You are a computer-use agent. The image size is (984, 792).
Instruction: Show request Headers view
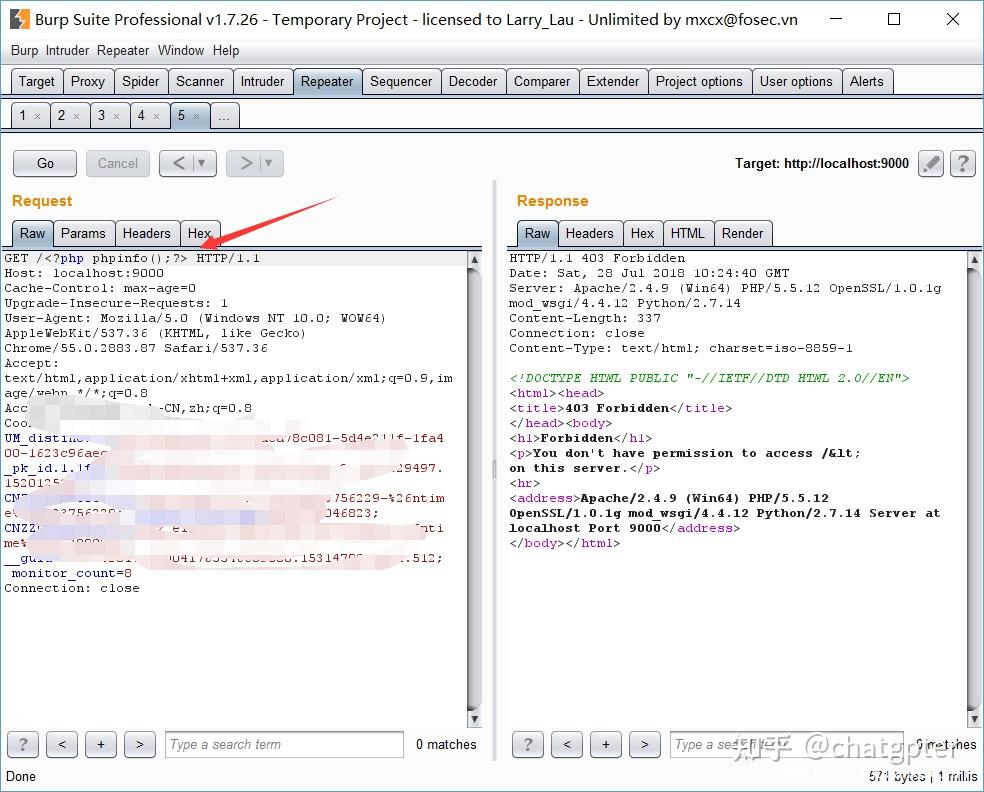146,233
